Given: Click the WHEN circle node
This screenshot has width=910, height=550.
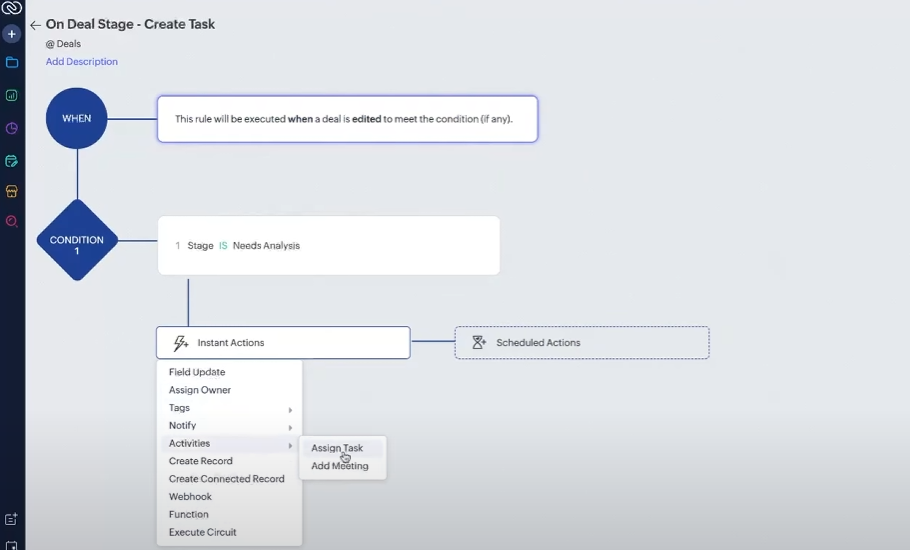Looking at the screenshot, I should (77, 118).
